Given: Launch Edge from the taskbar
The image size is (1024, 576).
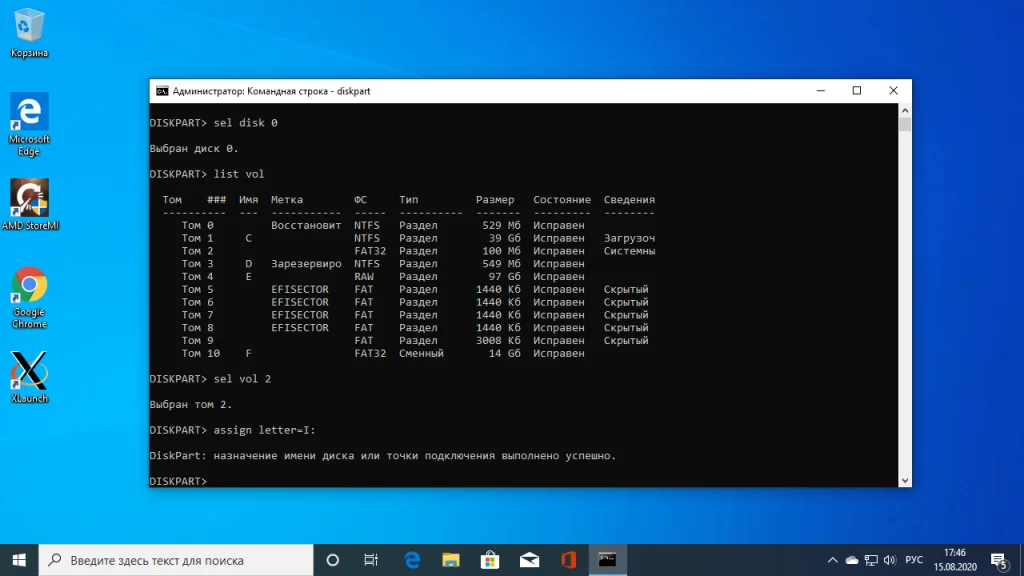Looking at the screenshot, I should point(412,560).
